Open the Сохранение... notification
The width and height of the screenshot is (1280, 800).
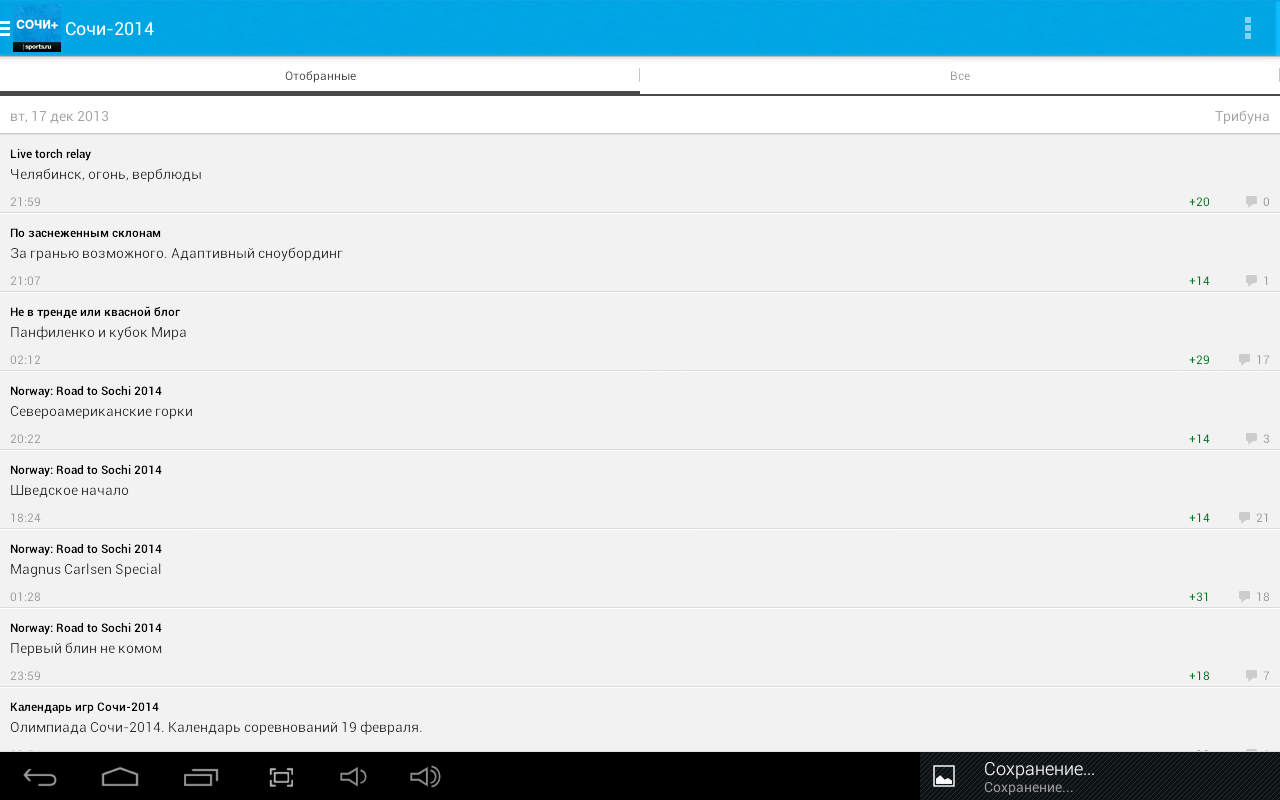[x=1100, y=776]
